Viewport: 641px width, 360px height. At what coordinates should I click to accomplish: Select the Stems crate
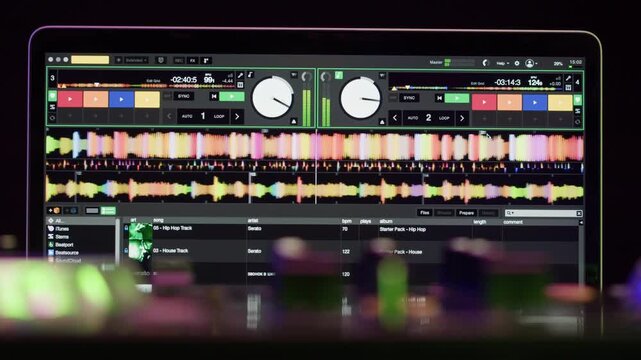(62, 237)
